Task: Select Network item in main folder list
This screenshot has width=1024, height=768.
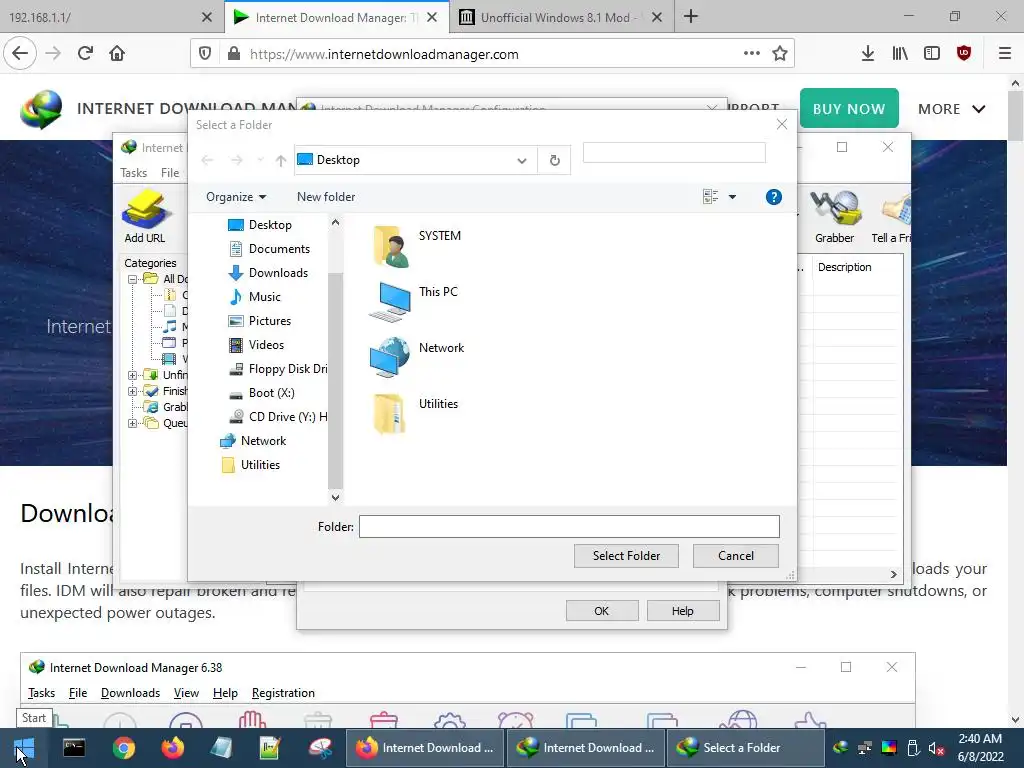Action: (417, 358)
